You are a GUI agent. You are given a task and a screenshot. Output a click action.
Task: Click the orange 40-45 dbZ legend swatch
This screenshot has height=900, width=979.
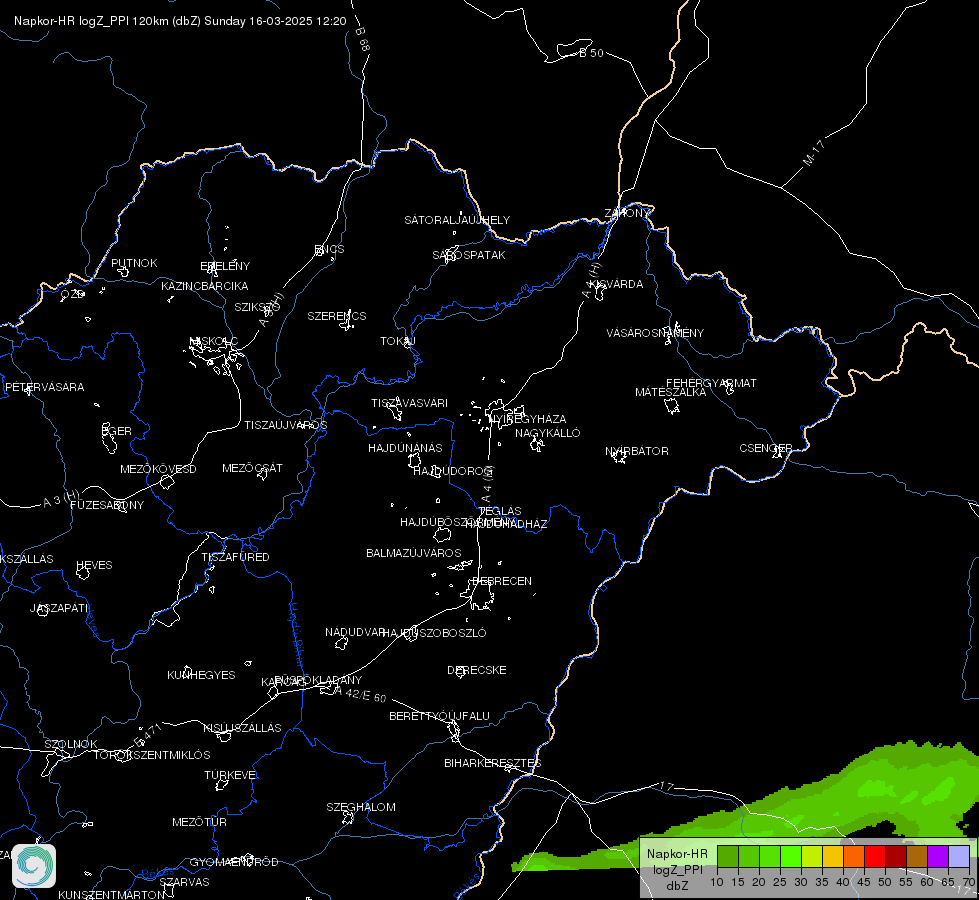pyautogui.click(x=854, y=857)
